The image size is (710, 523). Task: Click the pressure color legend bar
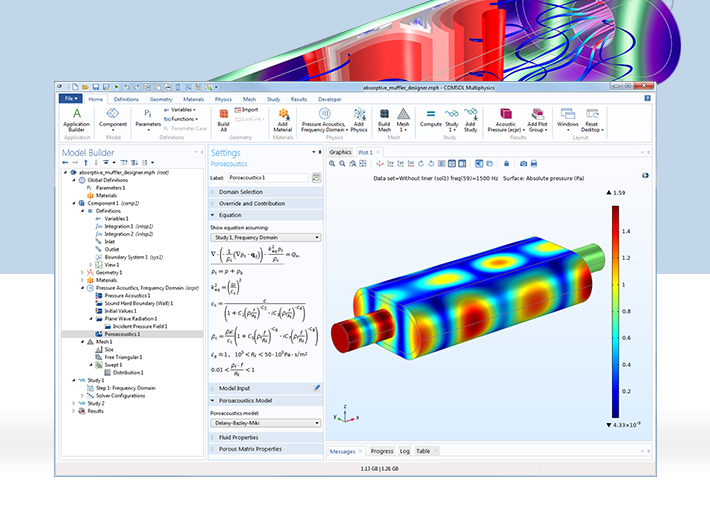615,312
